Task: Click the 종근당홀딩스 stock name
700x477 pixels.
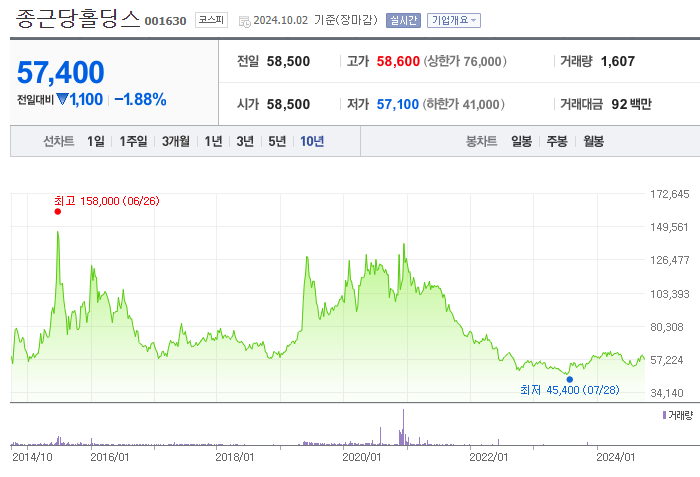Action: pos(78,19)
